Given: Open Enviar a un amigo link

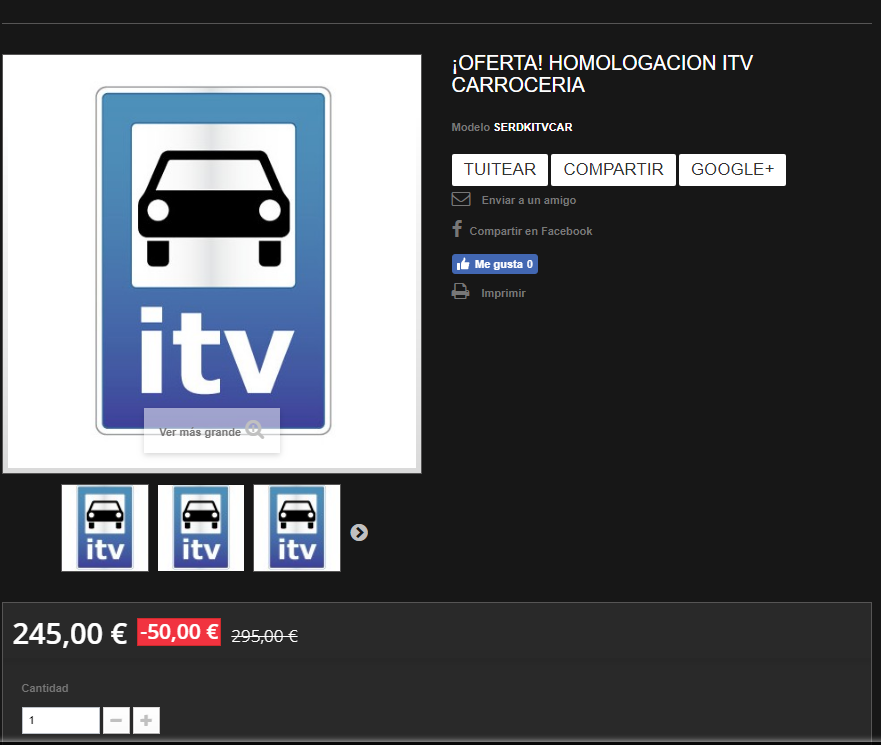Looking at the screenshot, I should [528, 200].
